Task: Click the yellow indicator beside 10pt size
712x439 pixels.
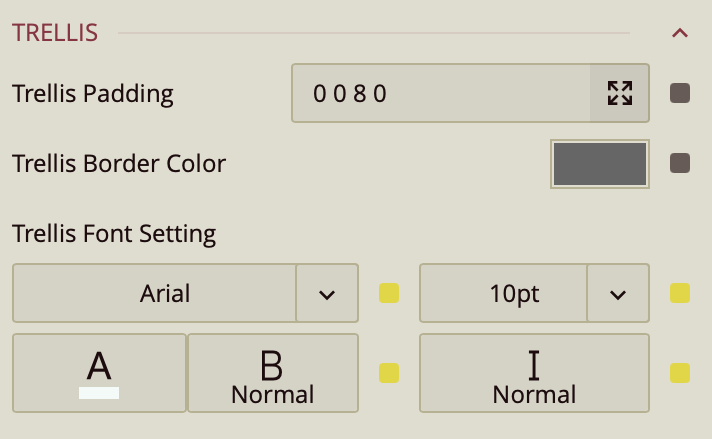Action: point(680,294)
